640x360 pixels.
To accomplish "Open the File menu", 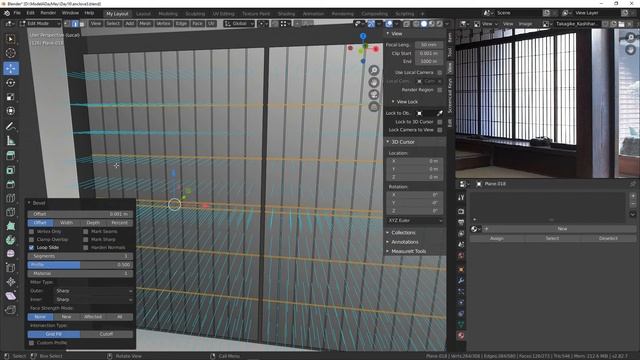I will [x=17, y=13].
